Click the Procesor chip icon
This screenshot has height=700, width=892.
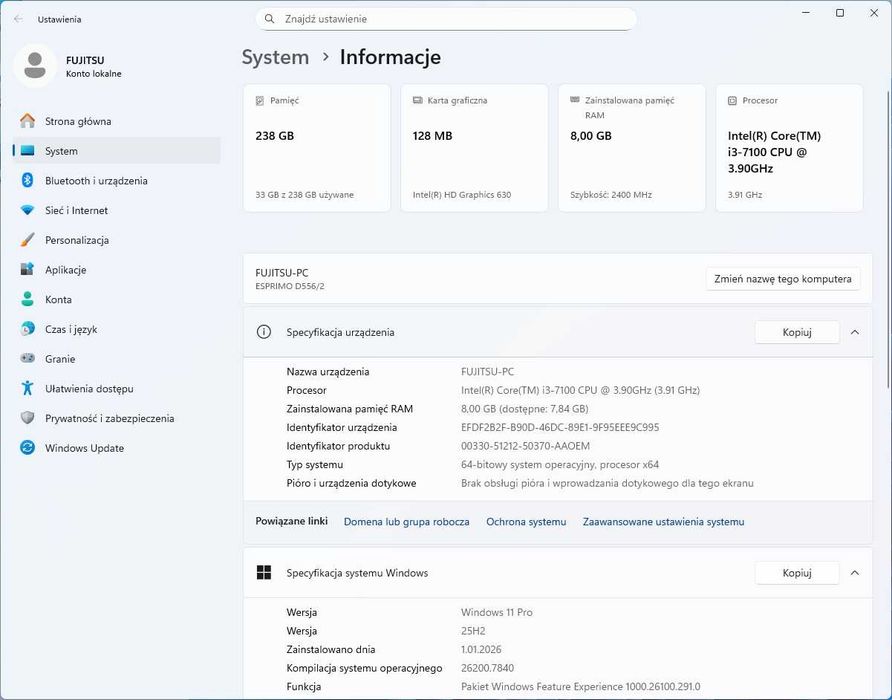click(x=732, y=101)
